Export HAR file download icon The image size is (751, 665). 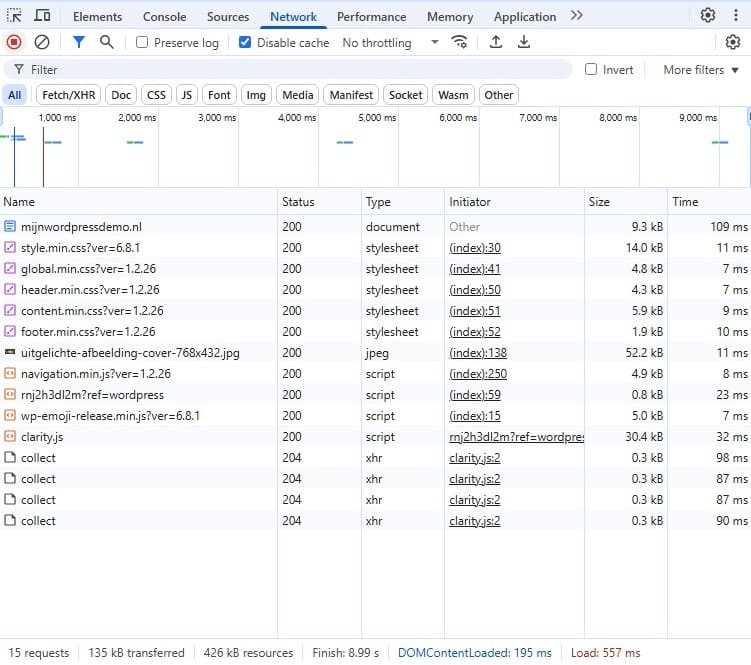(524, 42)
